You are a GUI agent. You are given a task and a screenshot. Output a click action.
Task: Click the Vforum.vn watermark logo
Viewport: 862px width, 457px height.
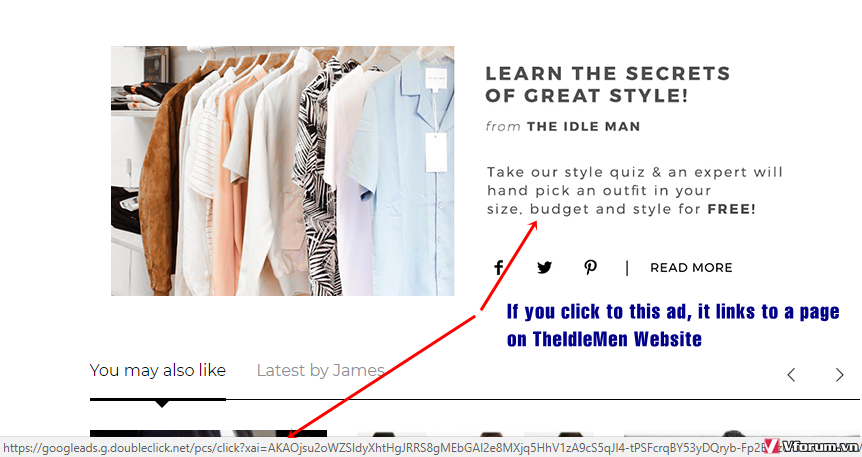pyautogui.click(x=812, y=446)
